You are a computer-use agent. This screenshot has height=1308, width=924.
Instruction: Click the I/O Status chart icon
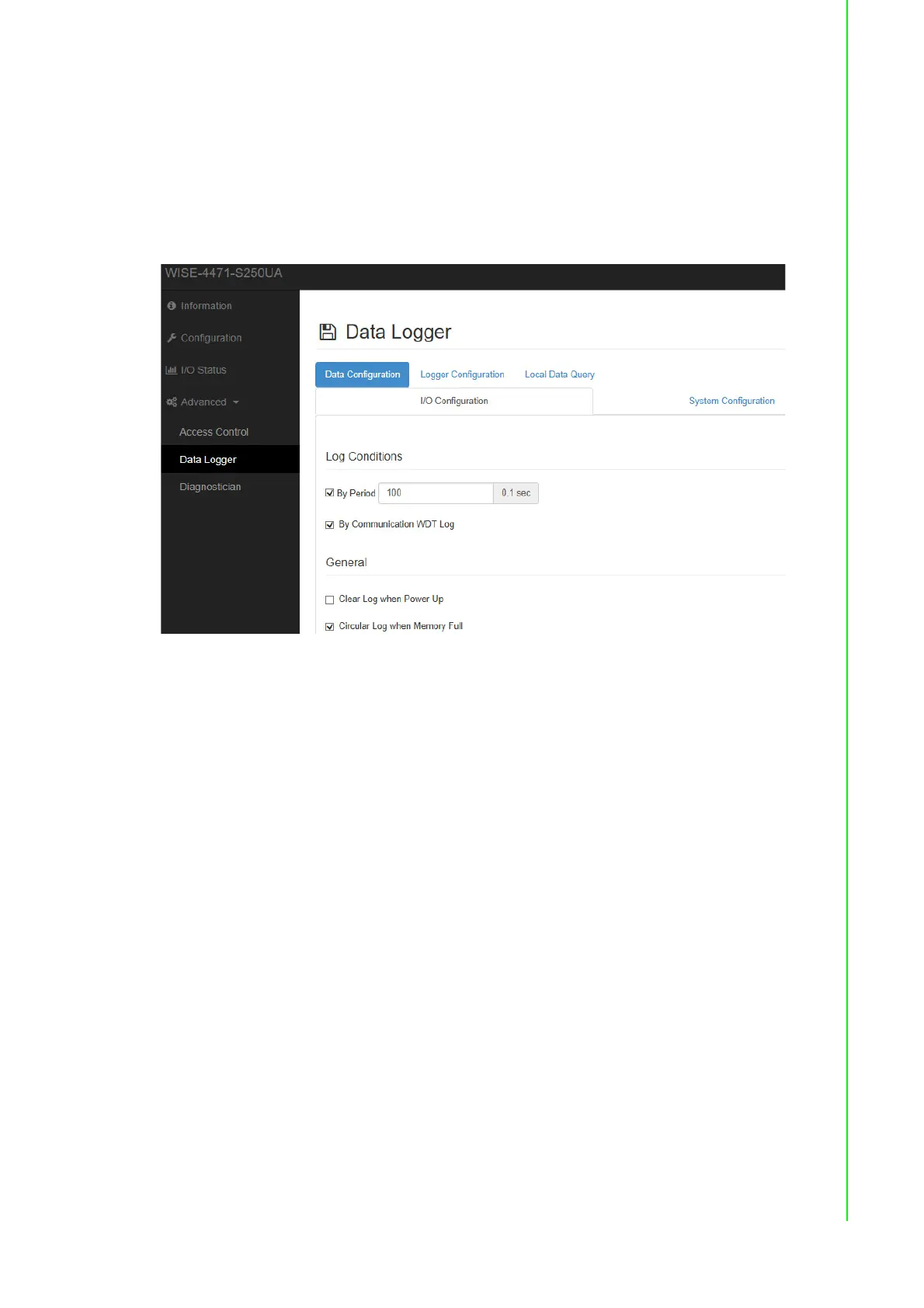click(171, 370)
